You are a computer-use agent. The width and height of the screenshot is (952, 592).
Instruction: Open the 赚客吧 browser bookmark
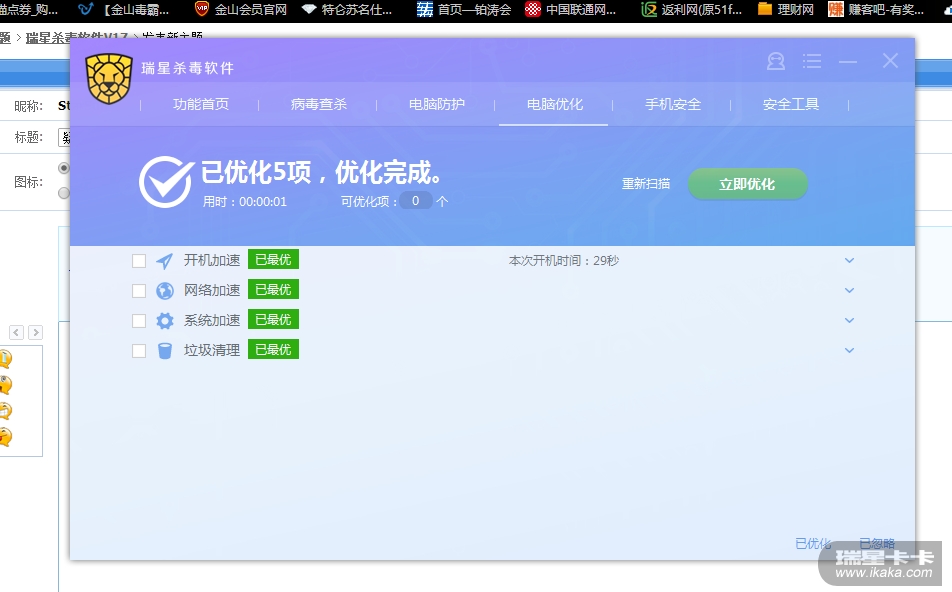point(876,10)
